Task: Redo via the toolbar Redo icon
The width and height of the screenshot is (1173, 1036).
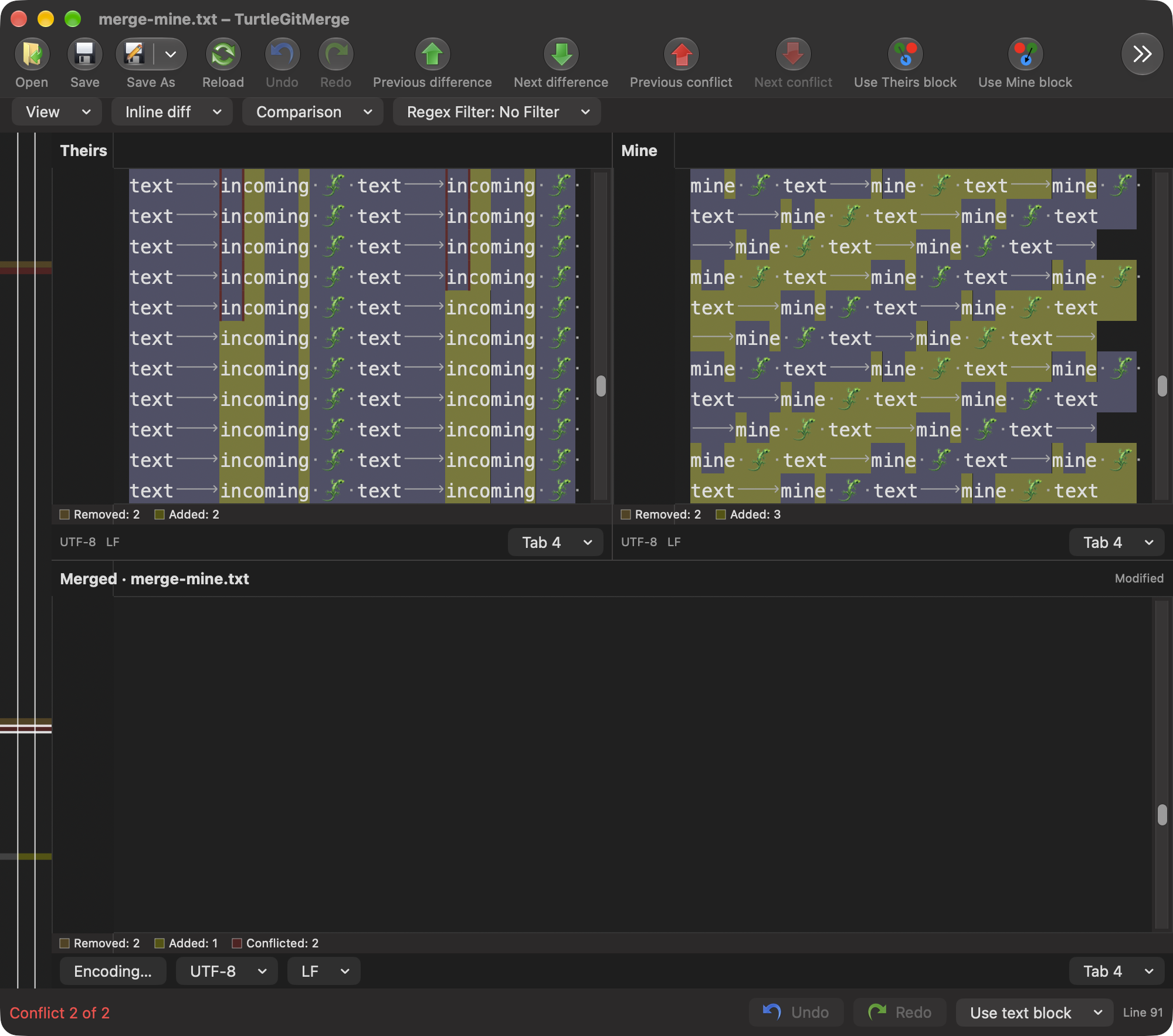Action: coord(335,55)
